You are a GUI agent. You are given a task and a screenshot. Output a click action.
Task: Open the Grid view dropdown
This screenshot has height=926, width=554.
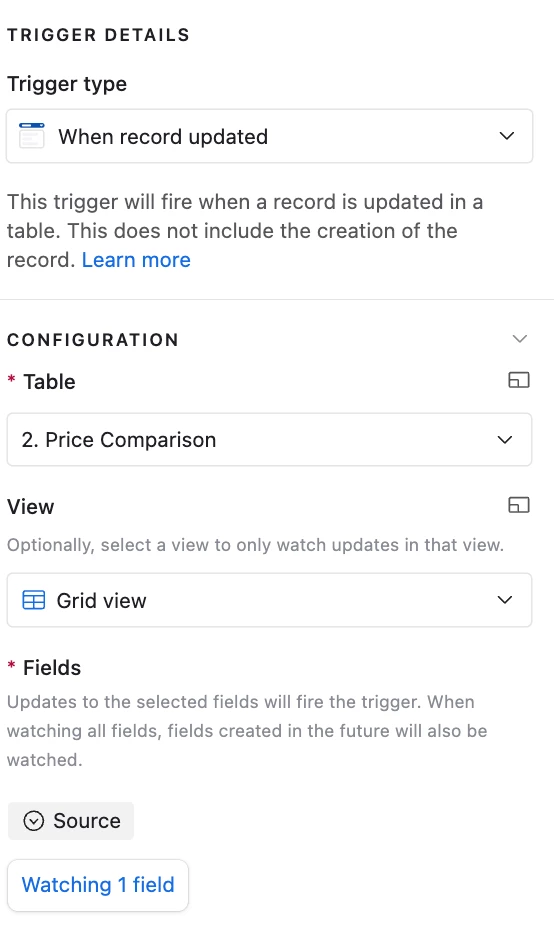coord(269,600)
